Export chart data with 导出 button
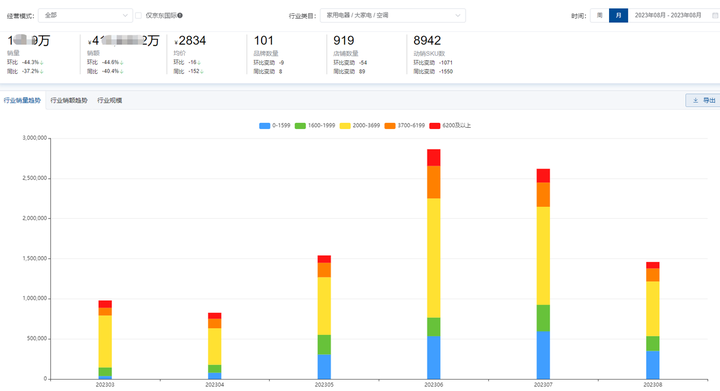 (x=704, y=101)
